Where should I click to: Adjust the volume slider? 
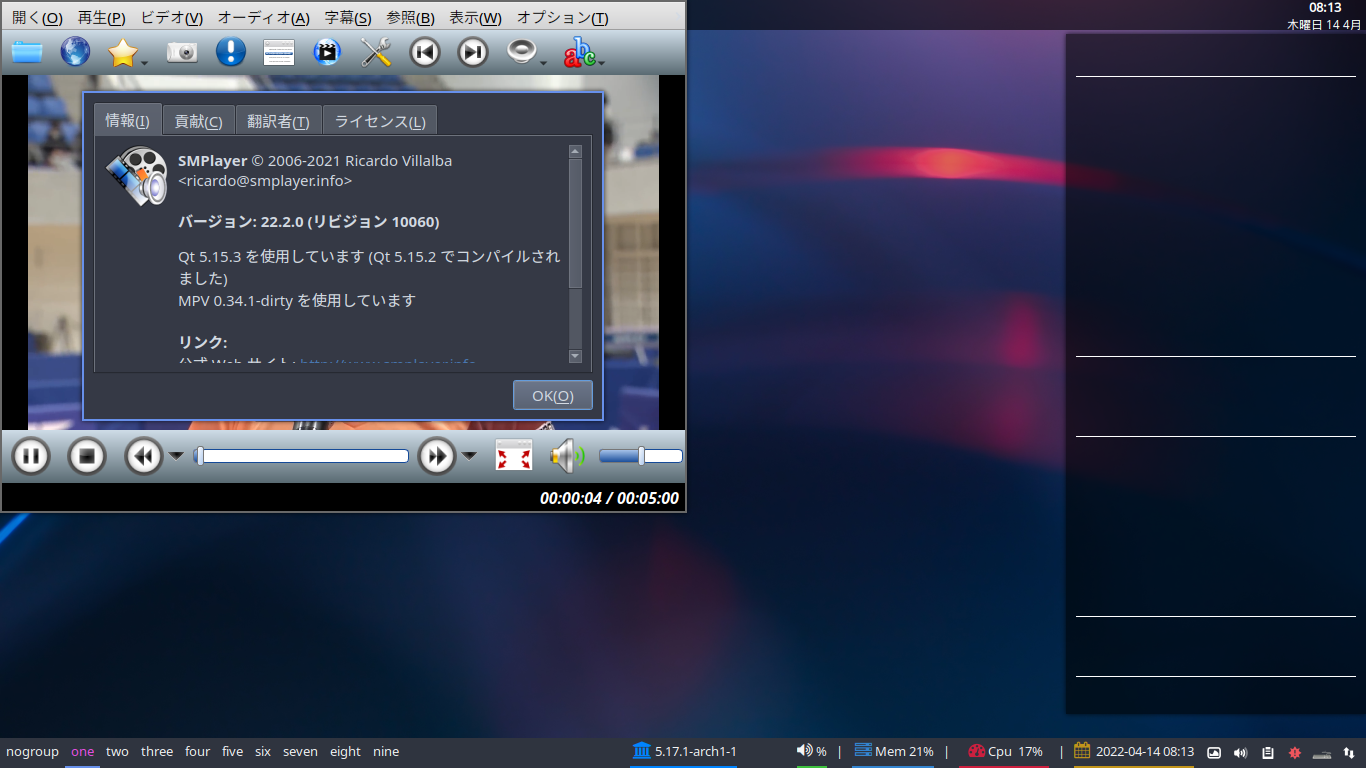pos(641,456)
